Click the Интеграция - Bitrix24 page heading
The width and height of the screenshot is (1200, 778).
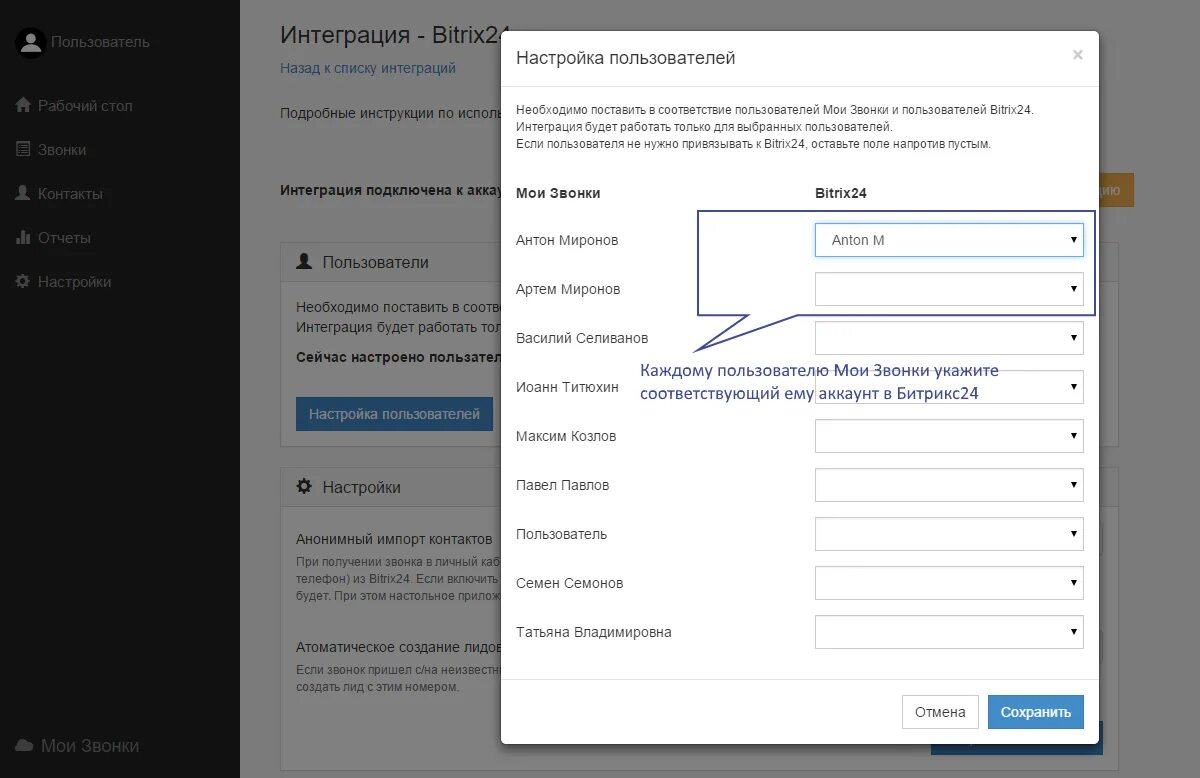(390, 34)
